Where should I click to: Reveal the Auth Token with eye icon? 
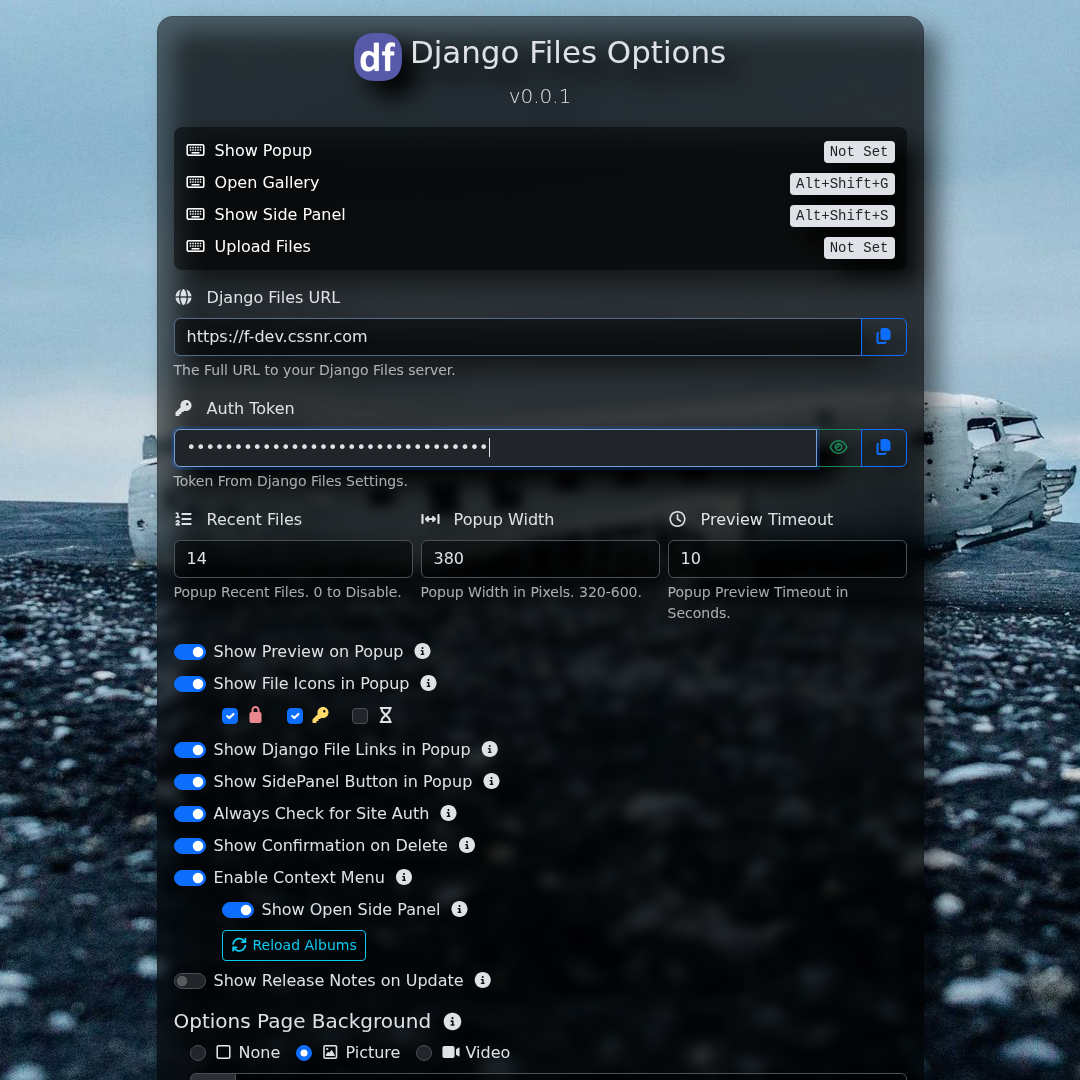tap(839, 448)
